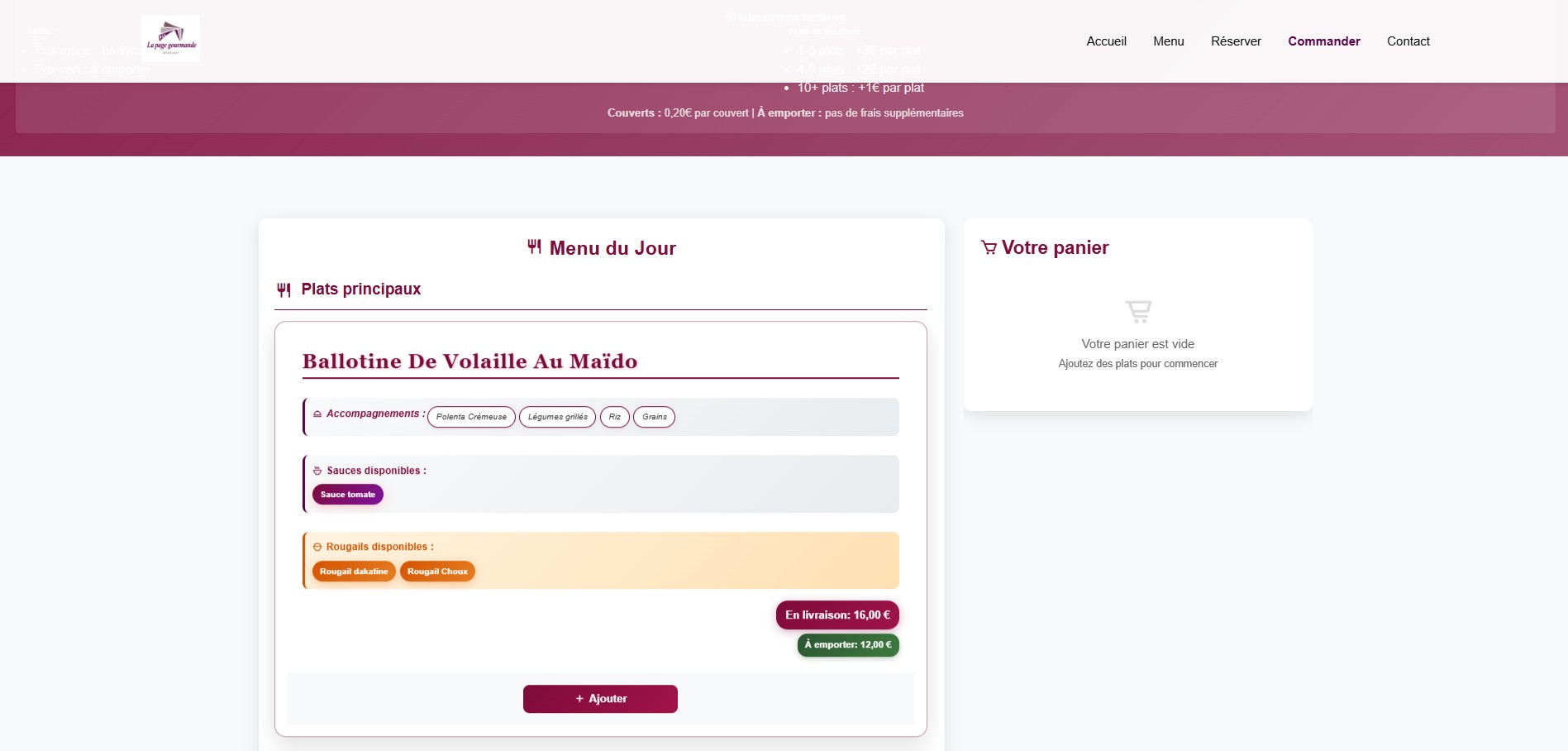Viewport: 1568px width, 751px height.
Task: Select the Commander nav item
Action: coord(1323,41)
